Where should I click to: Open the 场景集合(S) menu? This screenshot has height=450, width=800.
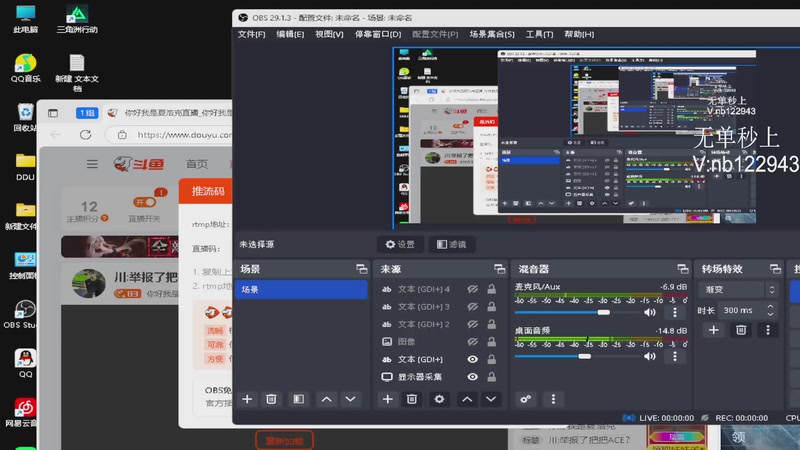(492, 34)
